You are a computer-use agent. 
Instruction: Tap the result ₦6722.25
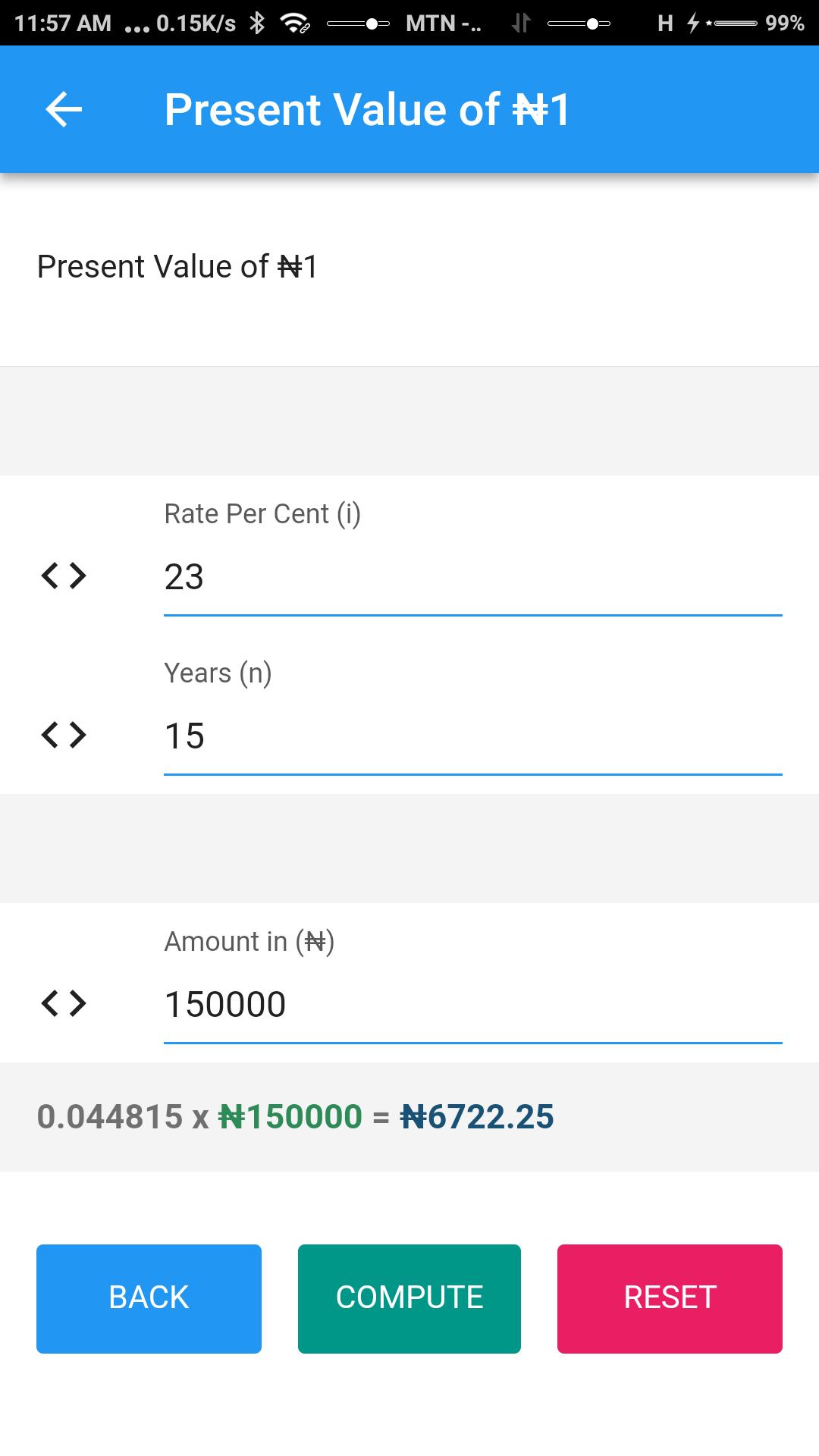pyautogui.click(x=477, y=1117)
